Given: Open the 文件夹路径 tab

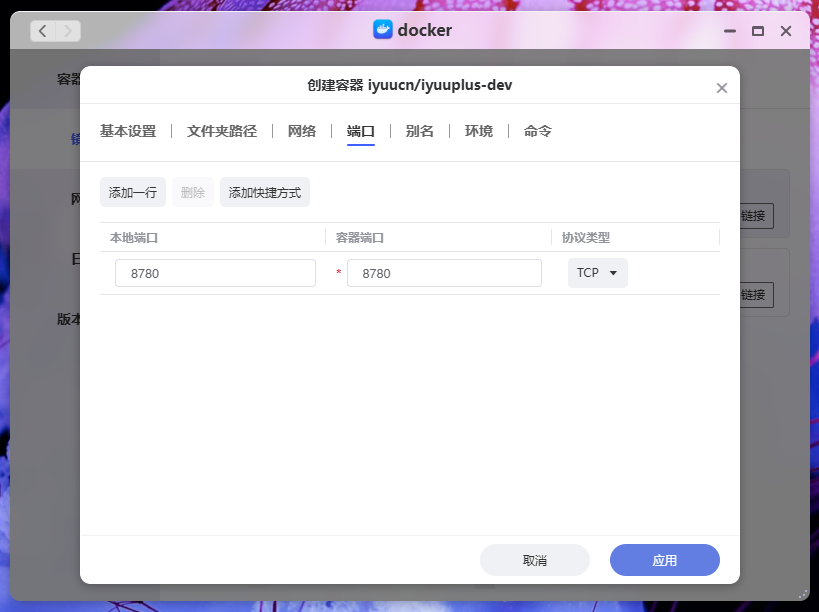Looking at the screenshot, I should (222, 131).
